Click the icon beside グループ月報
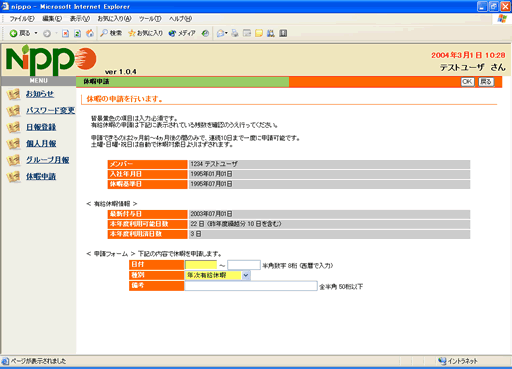The image size is (512, 369). point(14,160)
